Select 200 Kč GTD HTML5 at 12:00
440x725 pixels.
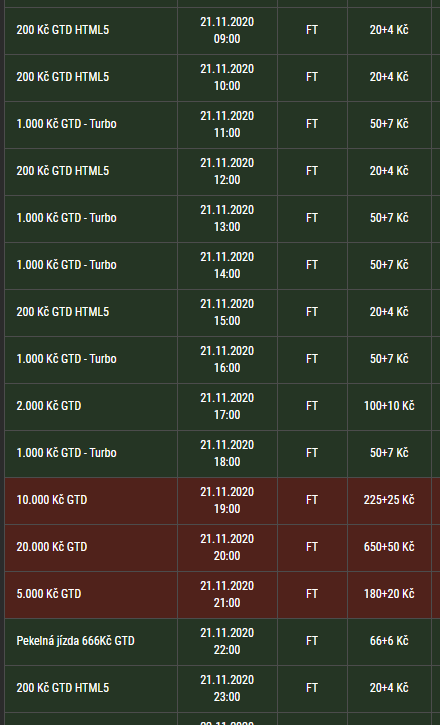[63, 171]
